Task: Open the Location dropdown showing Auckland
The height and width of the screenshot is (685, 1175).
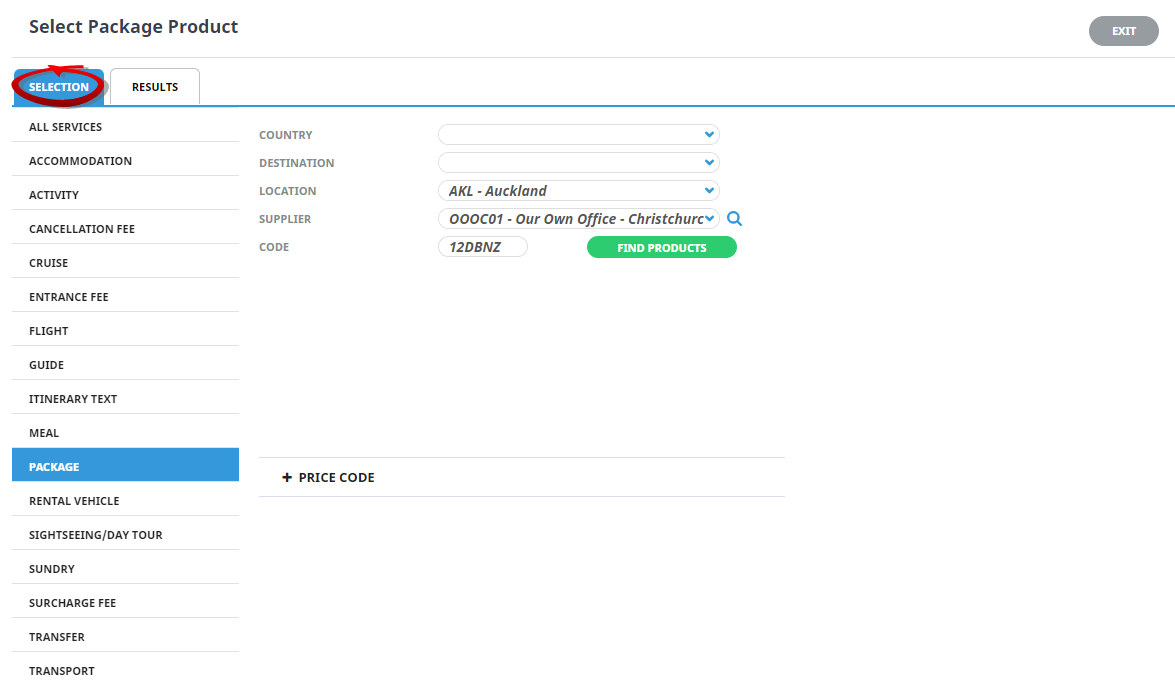Action: 578,191
